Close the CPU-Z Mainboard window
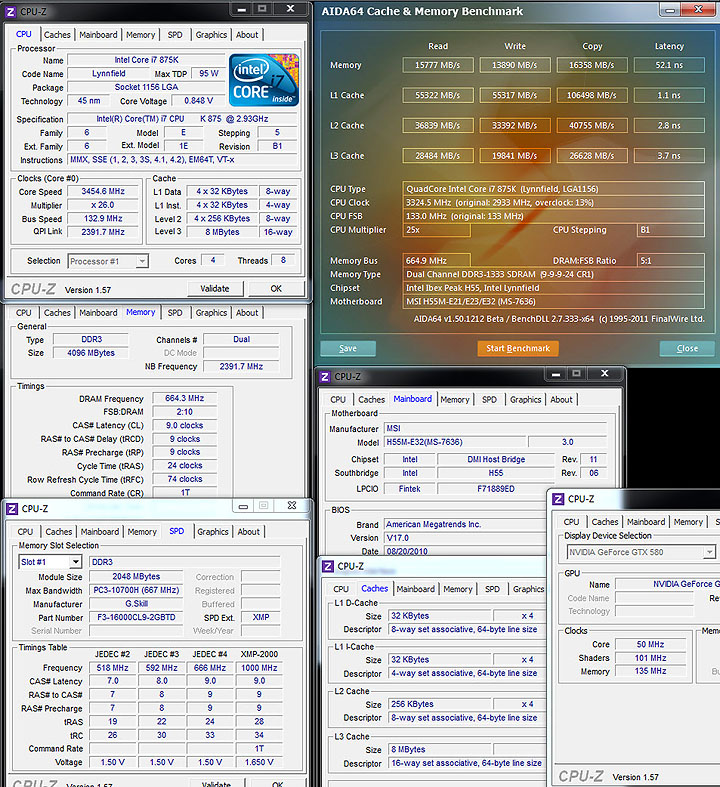 [605, 374]
